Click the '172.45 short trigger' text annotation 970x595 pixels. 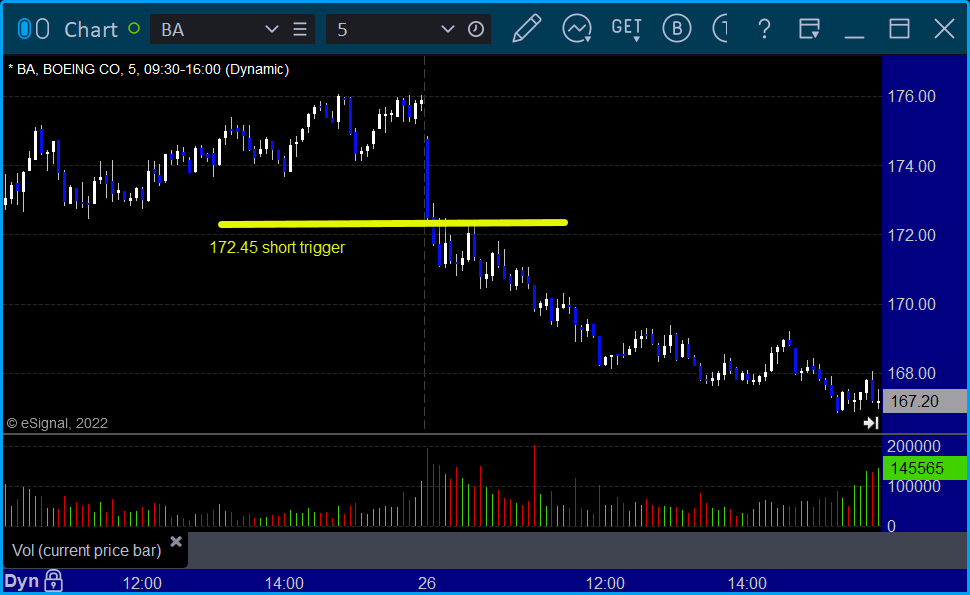coord(277,247)
